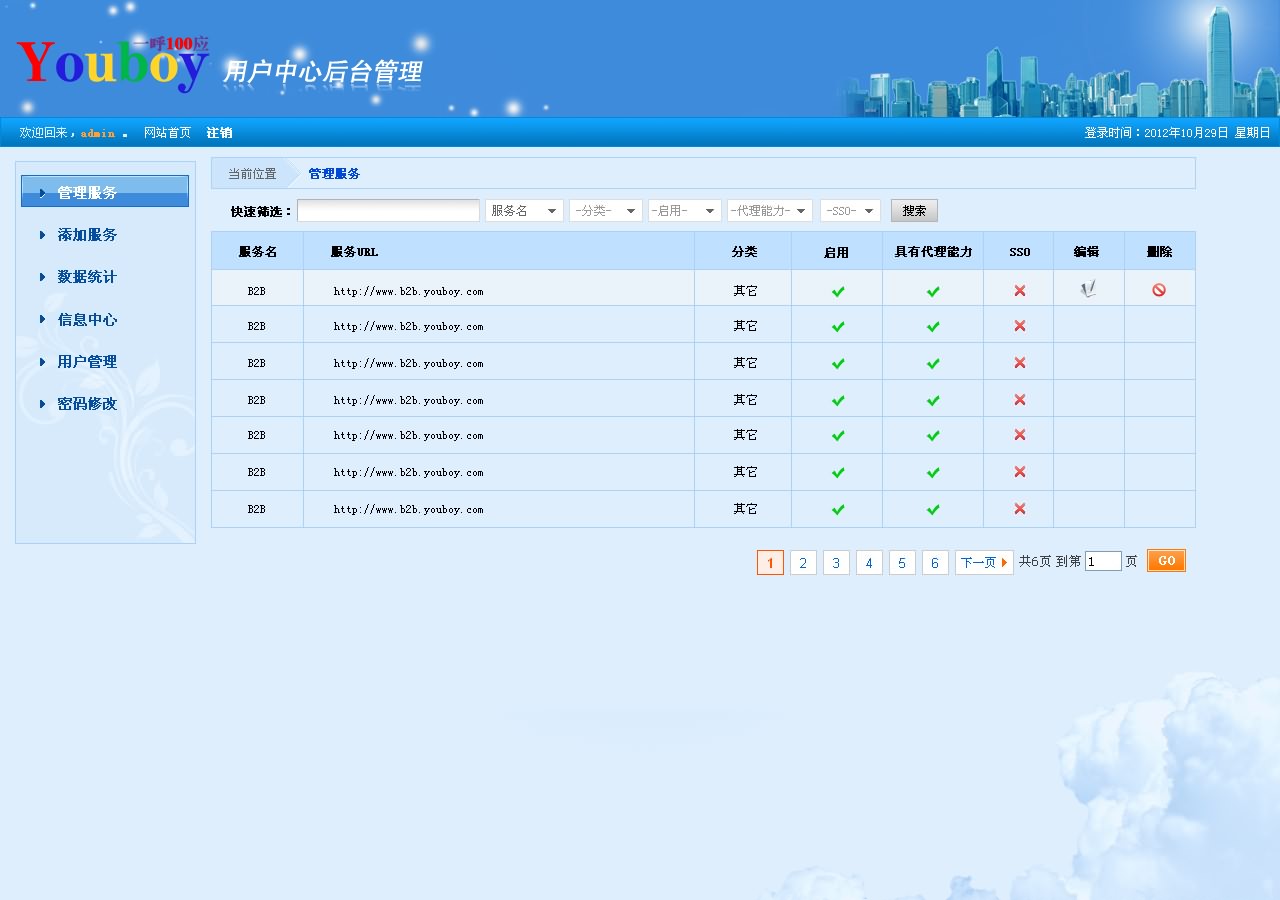This screenshot has width=1280, height=900.
Task: Go to page 4
Action: tap(869, 563)
